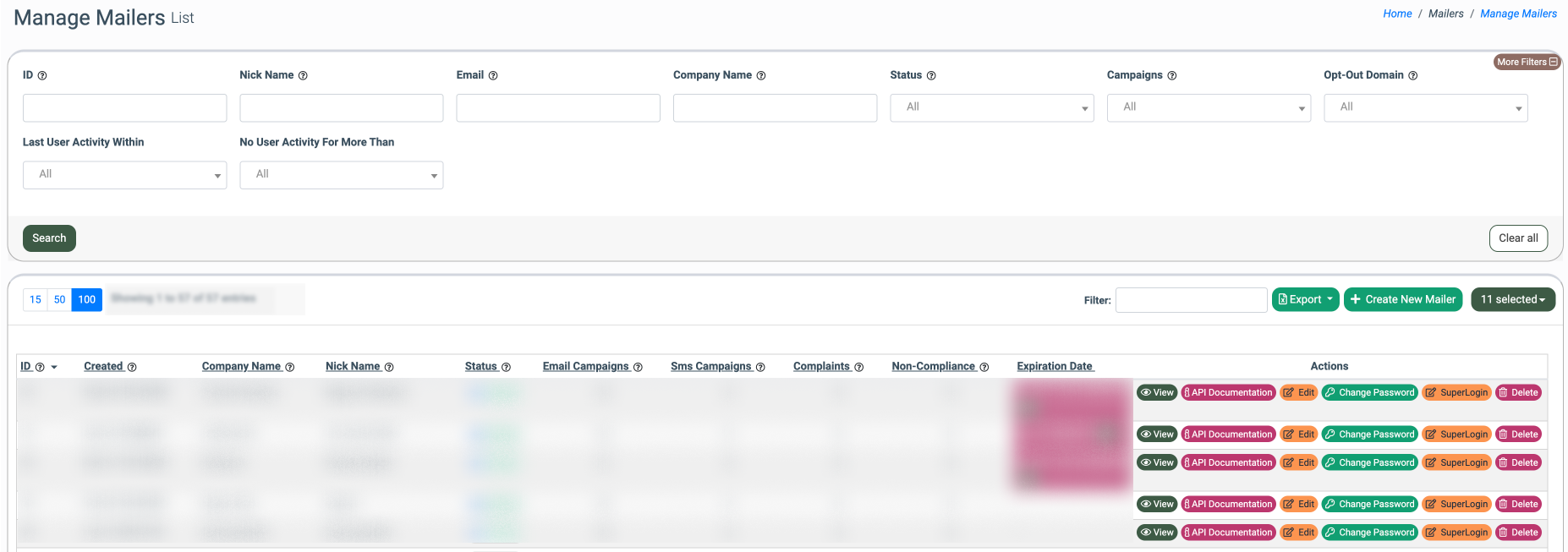This screenshot has height=552, width=1568.
Task: Click the help icon next to Email Campaigns column
Action: click(x=638, y=368)
